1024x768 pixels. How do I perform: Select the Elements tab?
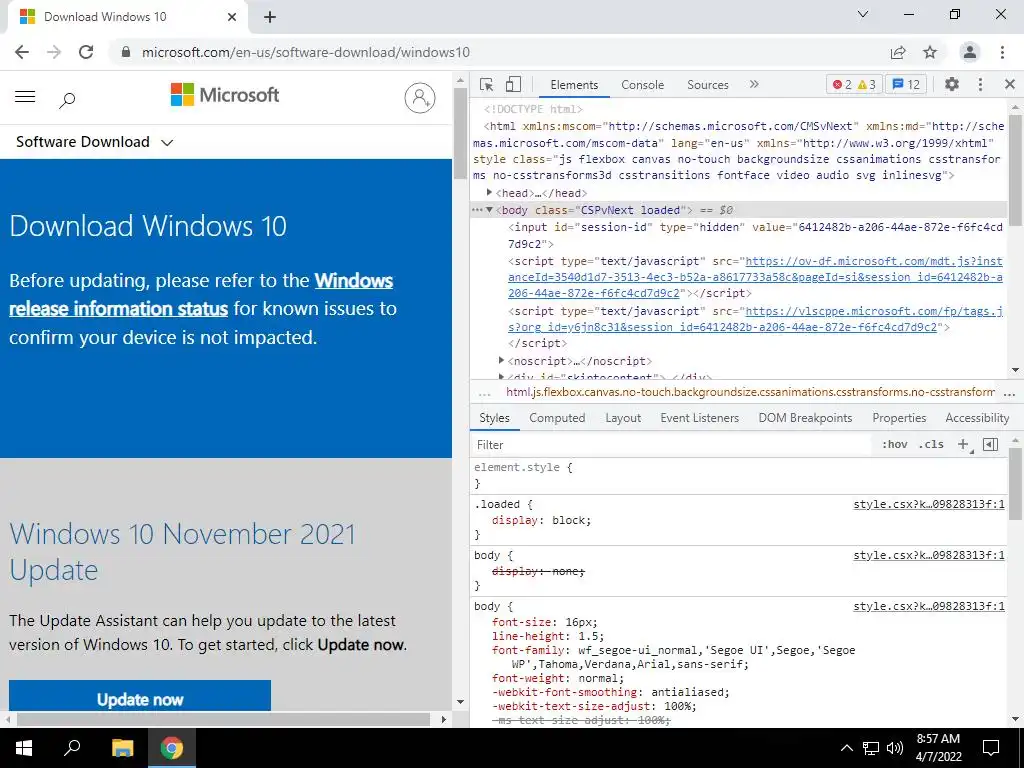574,85
